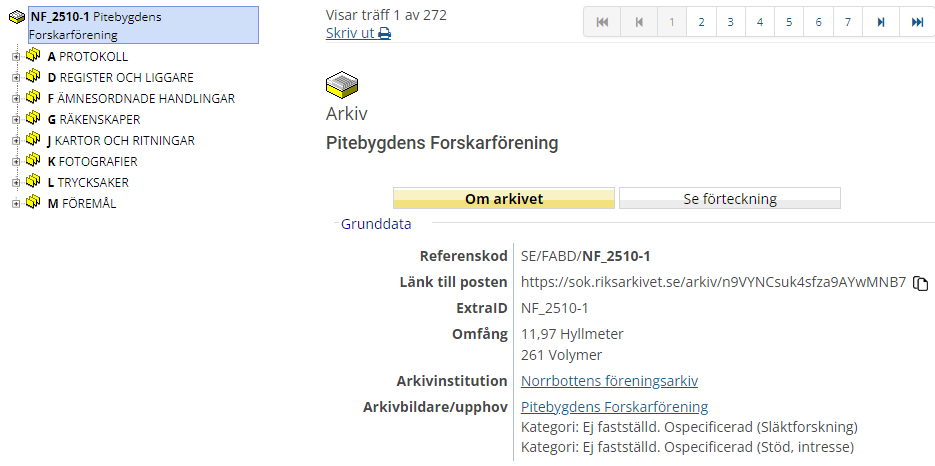Click the A PROTOKOLL series box icon

(33, 56)
